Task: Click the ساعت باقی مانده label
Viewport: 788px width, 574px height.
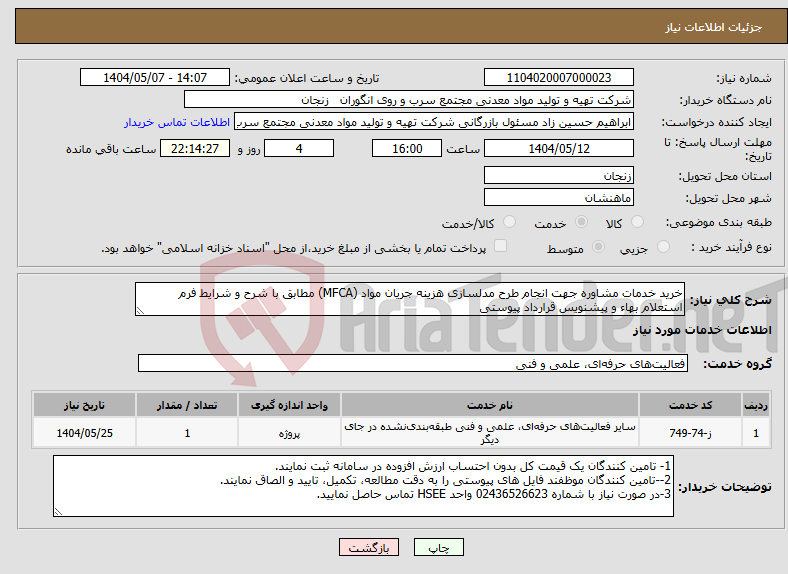Action: tap(111, 149)
